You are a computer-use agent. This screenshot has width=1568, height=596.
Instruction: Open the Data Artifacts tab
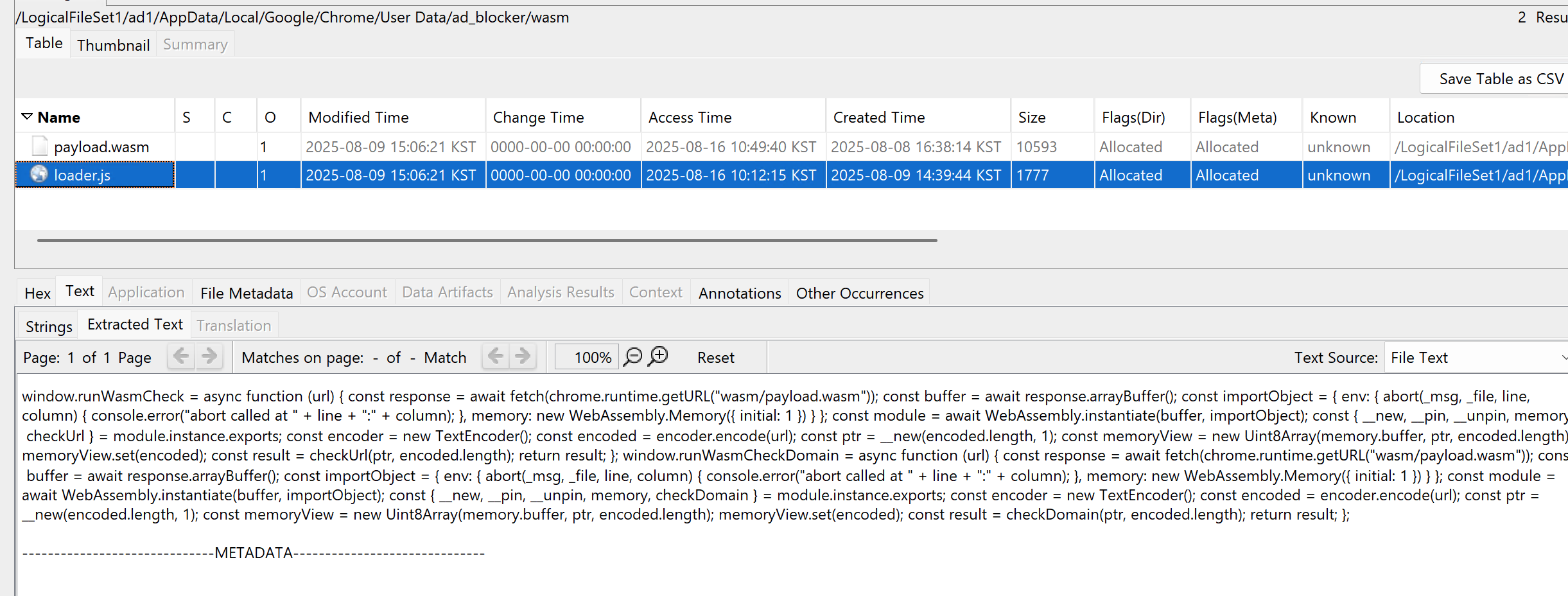(x=448, y=293)
